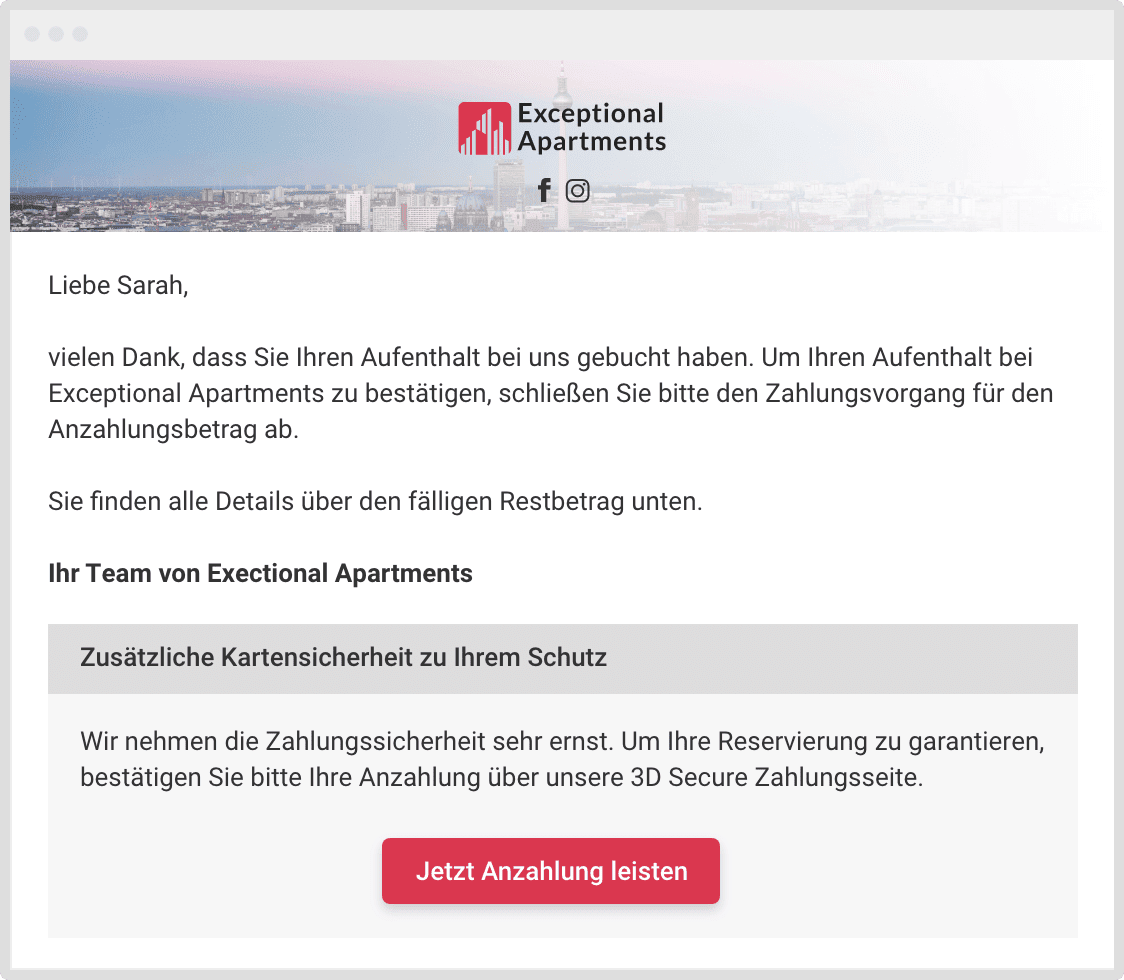
Task: Click the third window control dot
Action: (x=80, y=34)
